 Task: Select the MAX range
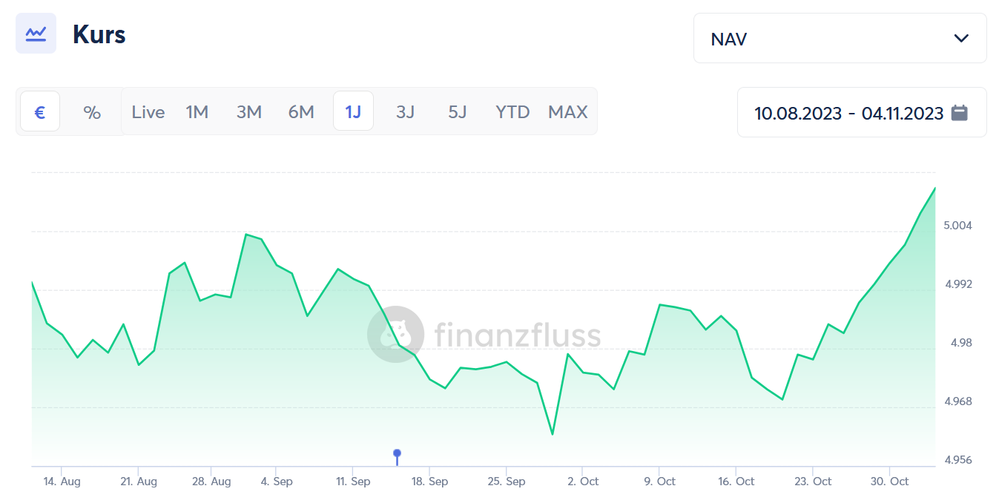point(568,112)
